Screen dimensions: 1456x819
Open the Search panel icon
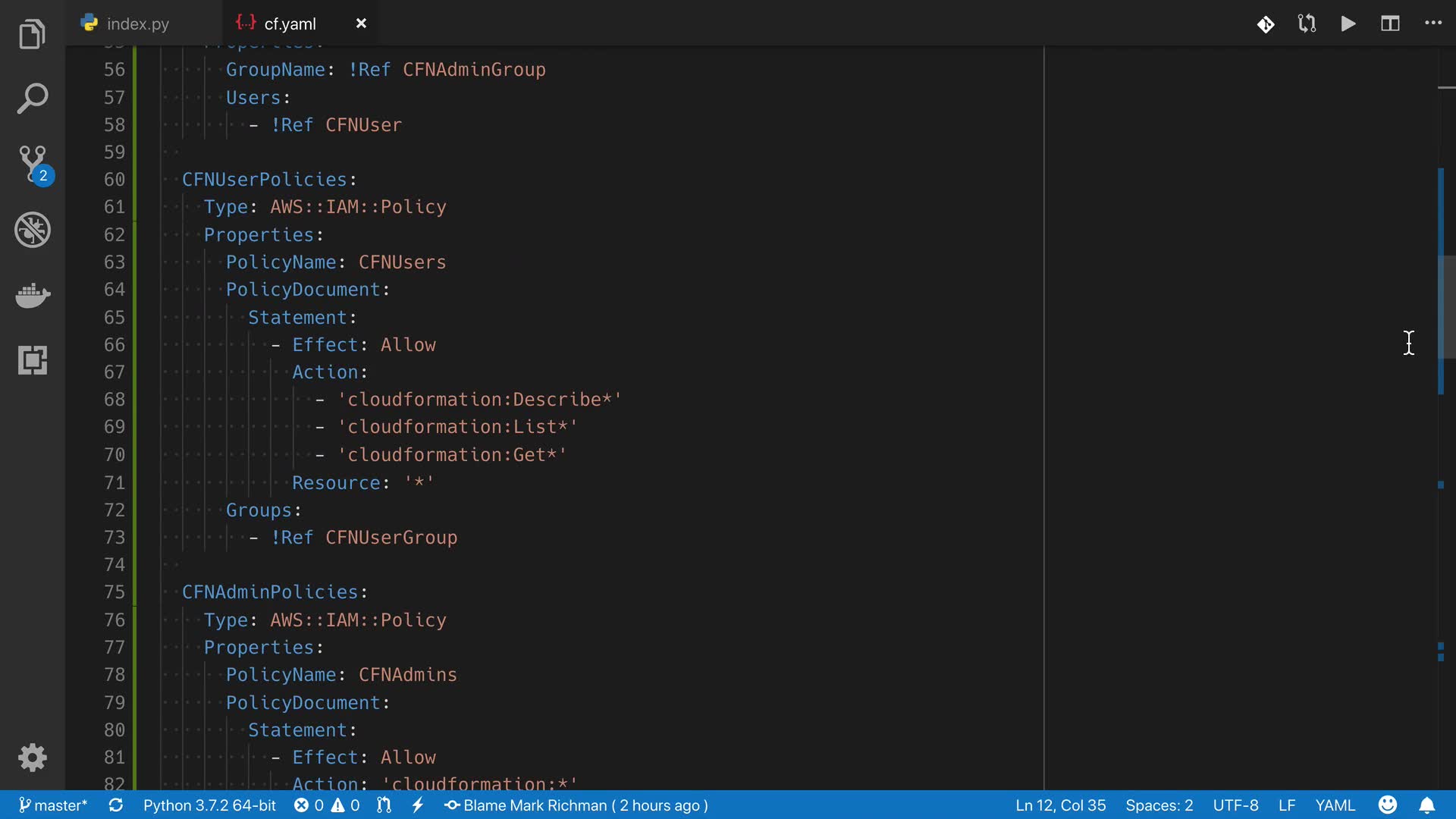[32, 99]
